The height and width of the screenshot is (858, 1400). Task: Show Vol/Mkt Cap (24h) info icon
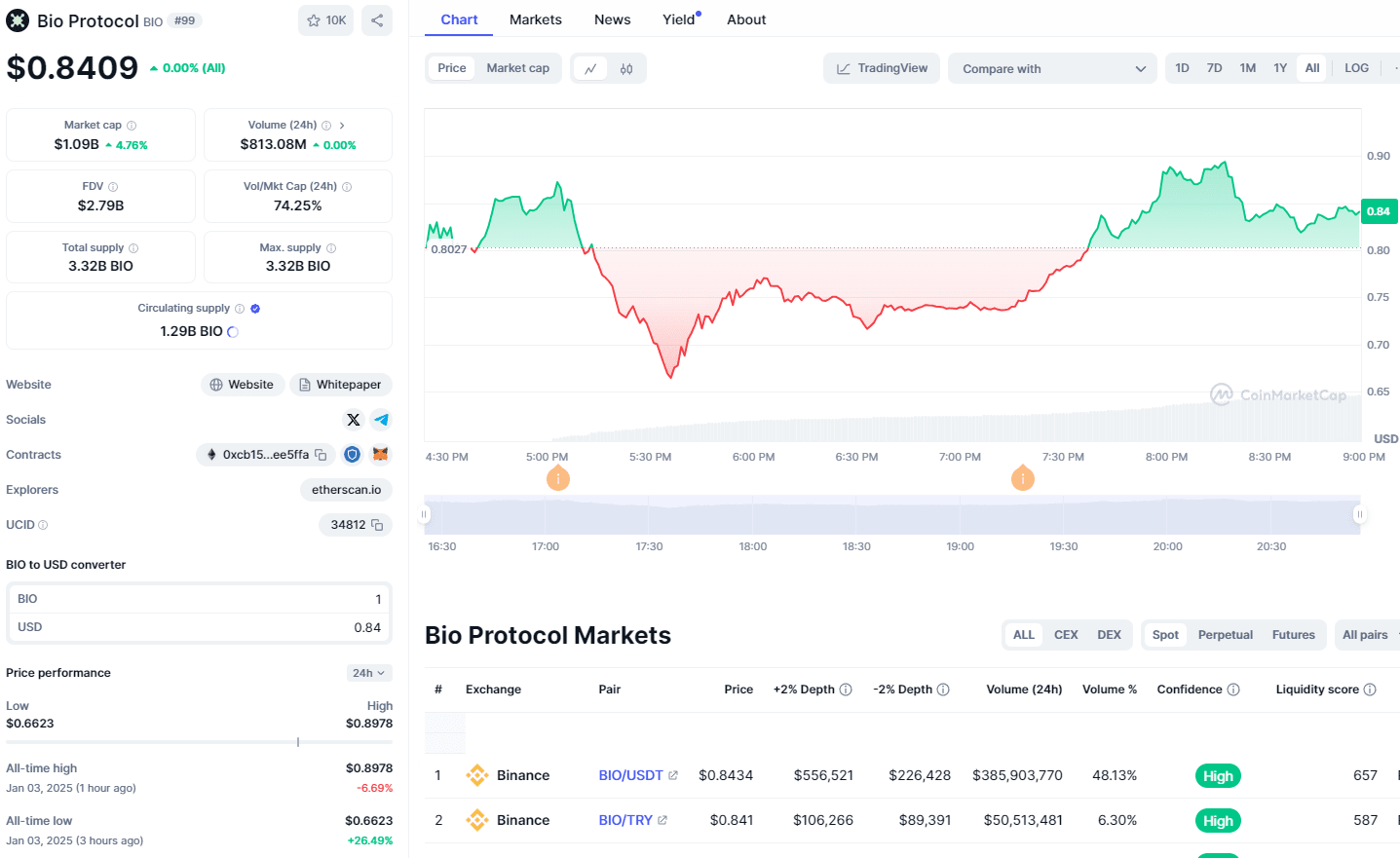tap(347, 187)
